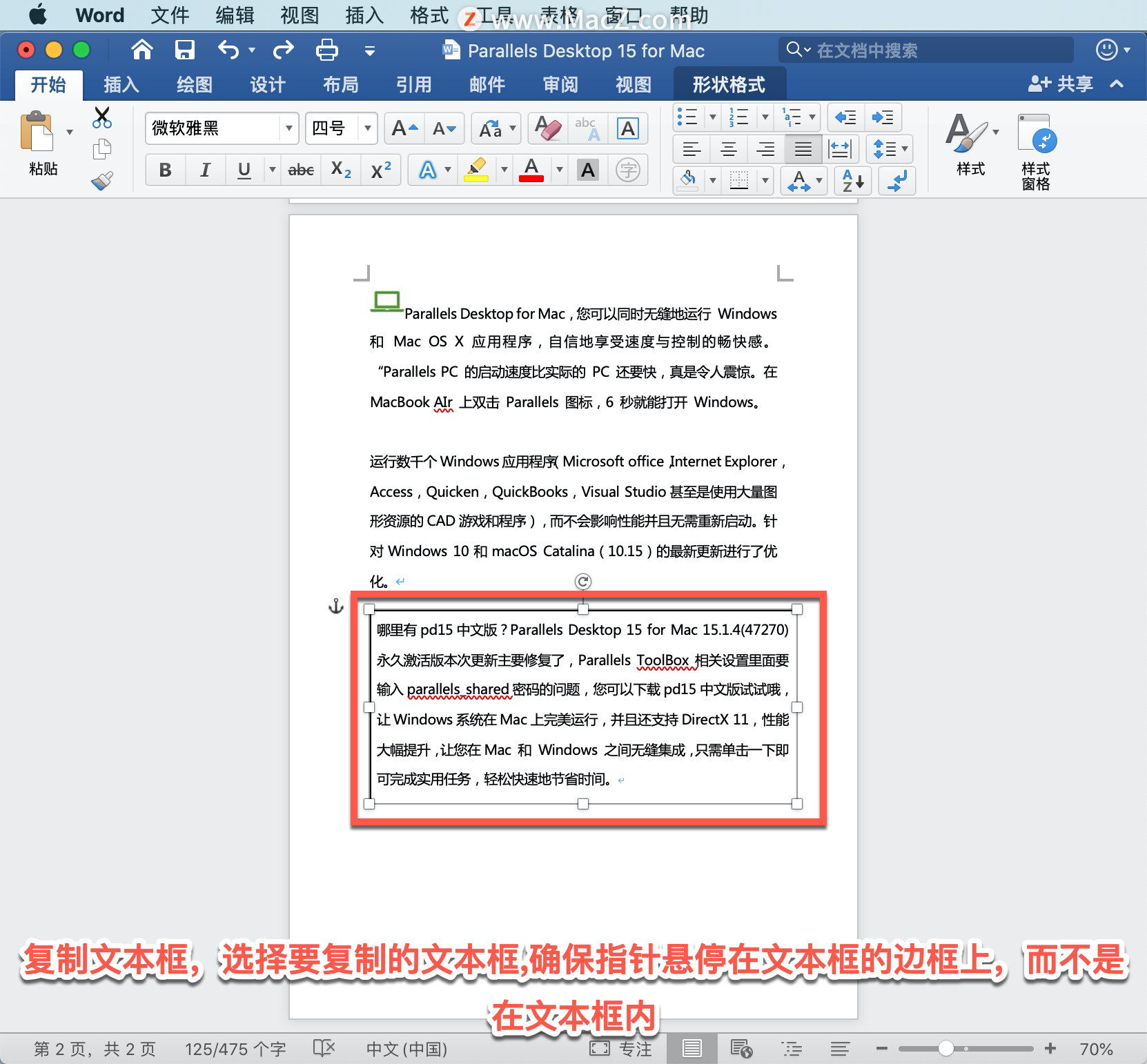
Task: Switch to the 插入 ribbon tab
Action: point(121,84)
